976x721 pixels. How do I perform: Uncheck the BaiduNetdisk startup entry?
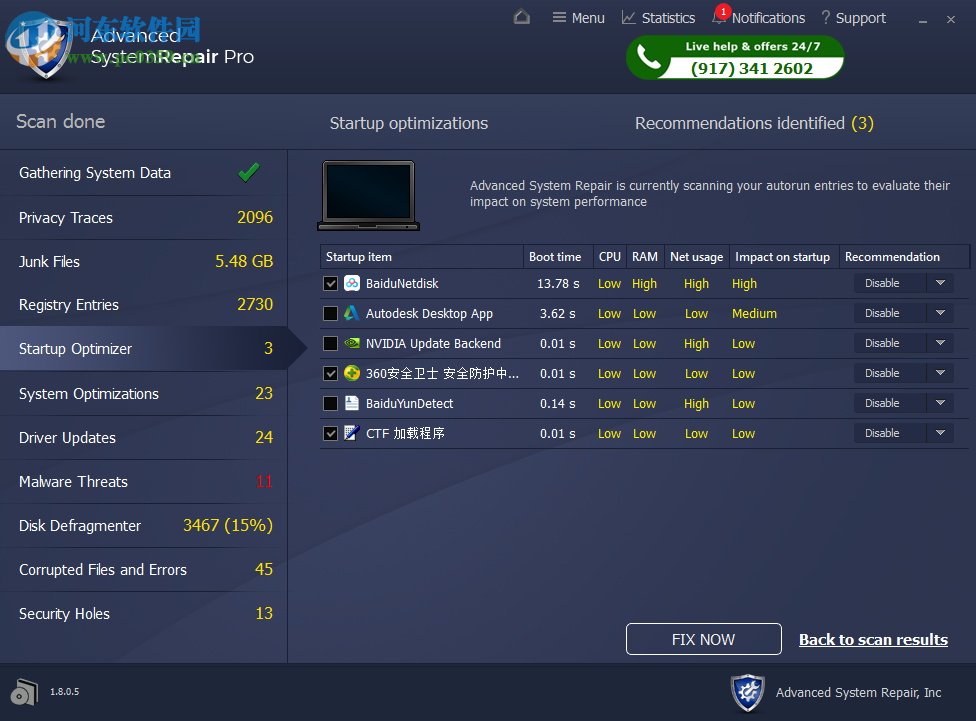click(330, 283)
